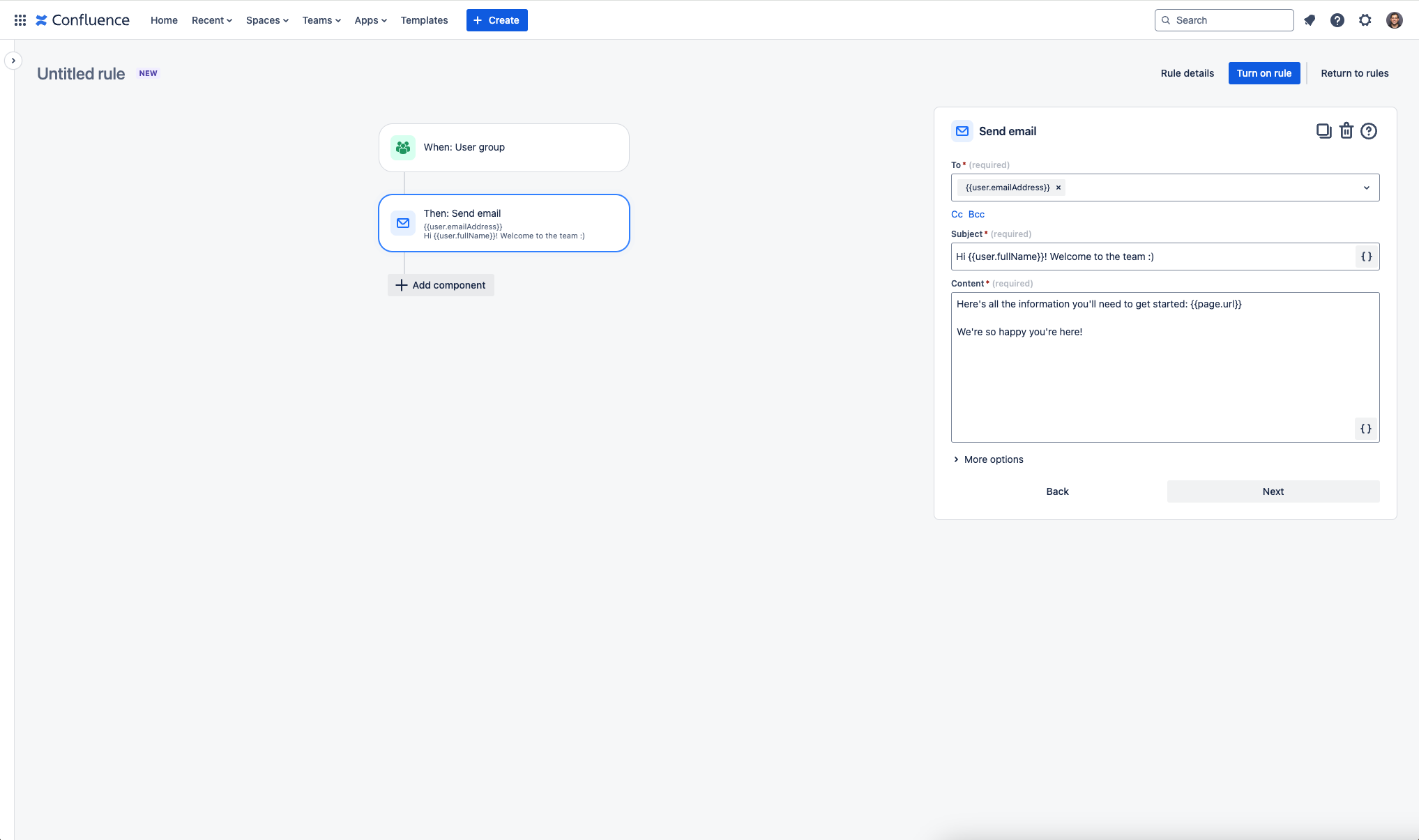This screenshot has width=1419, height=840.
Task: Open the Atlassian app switcher grid
Action: pyautogui.click(x=20, y=20)
